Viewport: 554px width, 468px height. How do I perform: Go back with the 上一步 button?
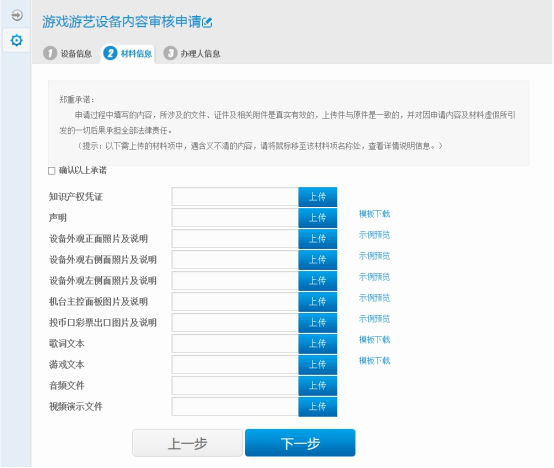click(187, 443)
